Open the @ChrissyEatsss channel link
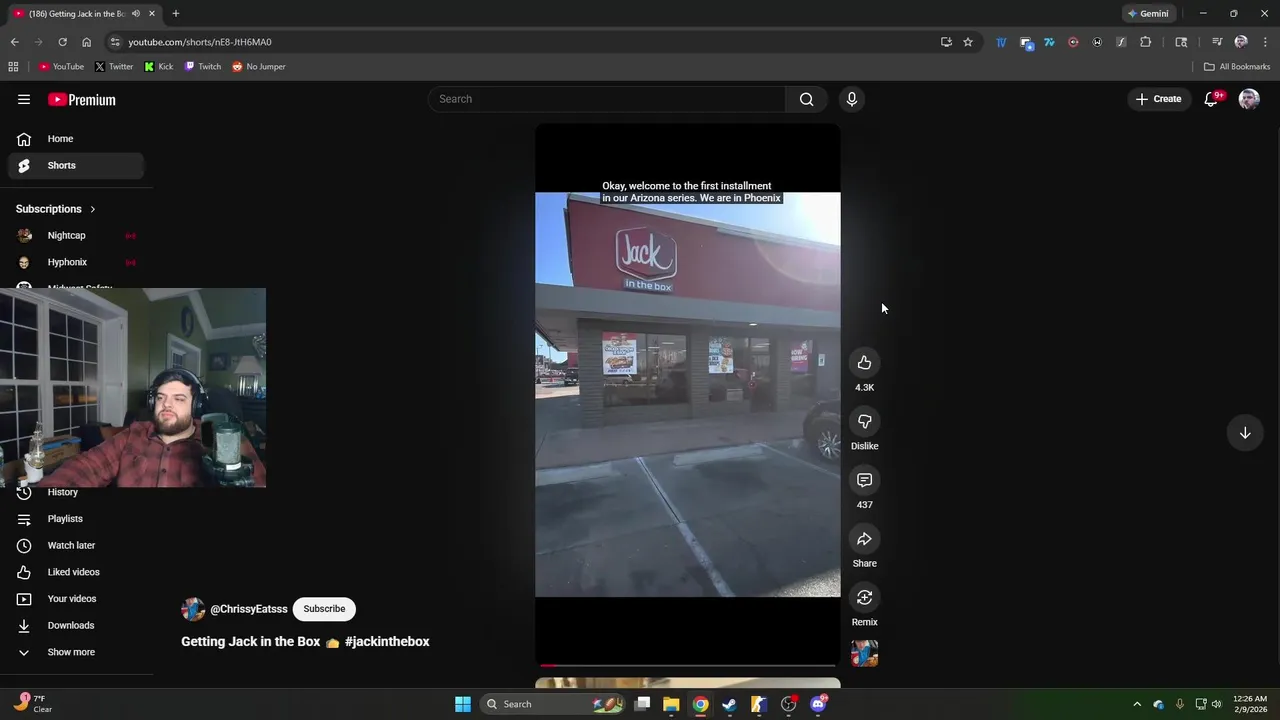Image resolution: width=1280 pixels, height=720 pixels. tap(249, 609)
